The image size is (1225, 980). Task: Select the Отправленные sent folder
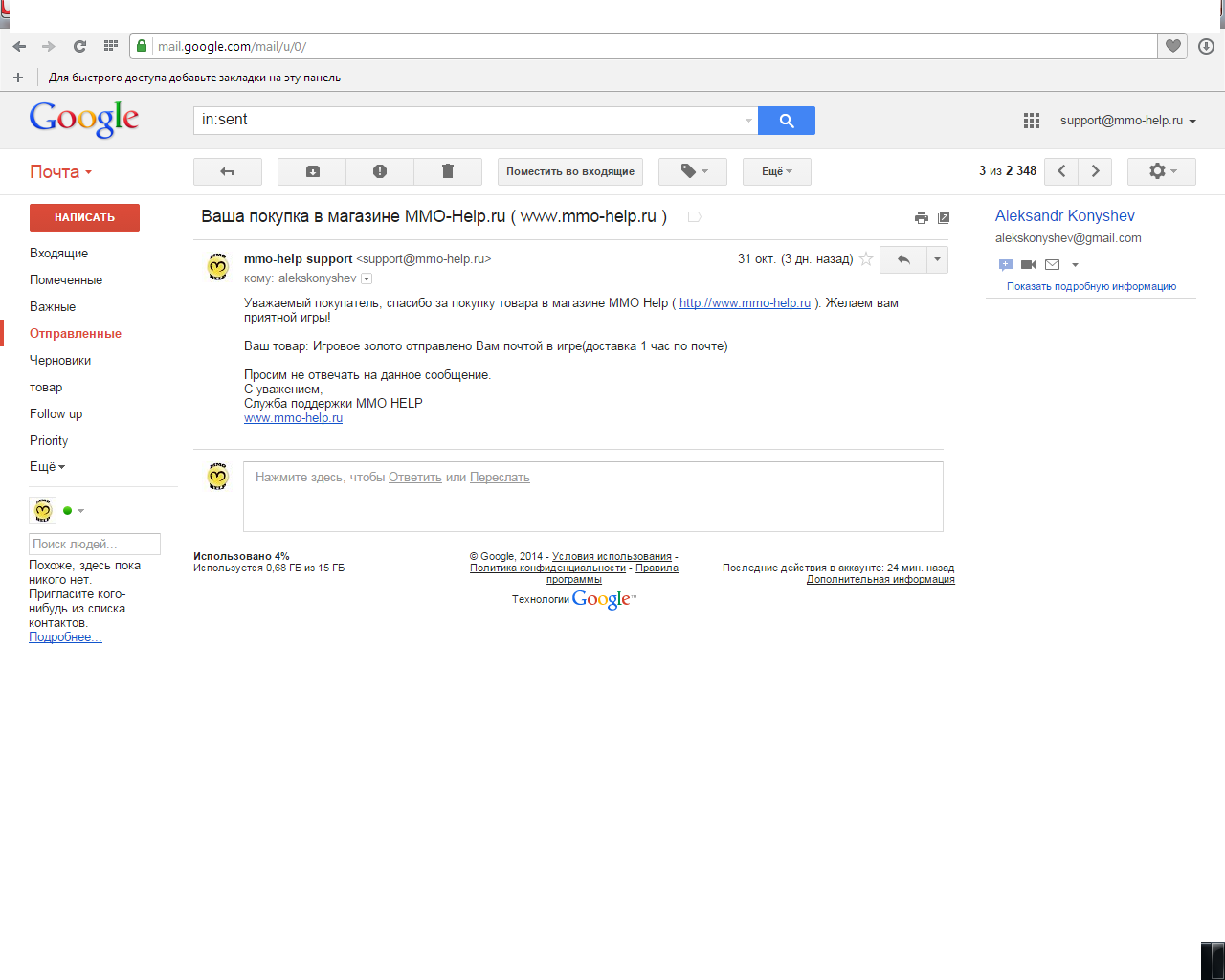click(76, 334)
